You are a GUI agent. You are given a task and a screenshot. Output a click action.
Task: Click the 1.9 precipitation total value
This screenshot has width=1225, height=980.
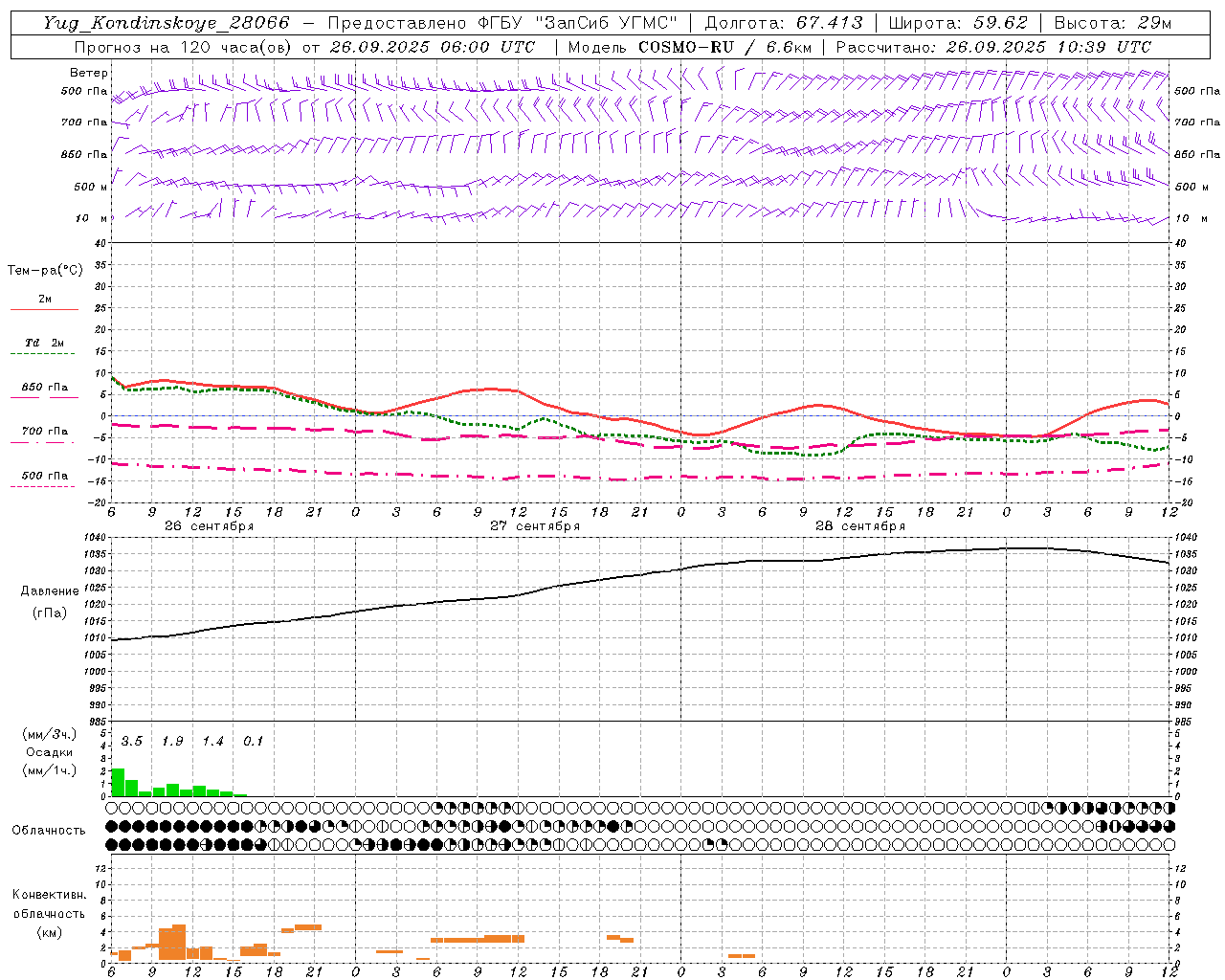tap(172, 742)
